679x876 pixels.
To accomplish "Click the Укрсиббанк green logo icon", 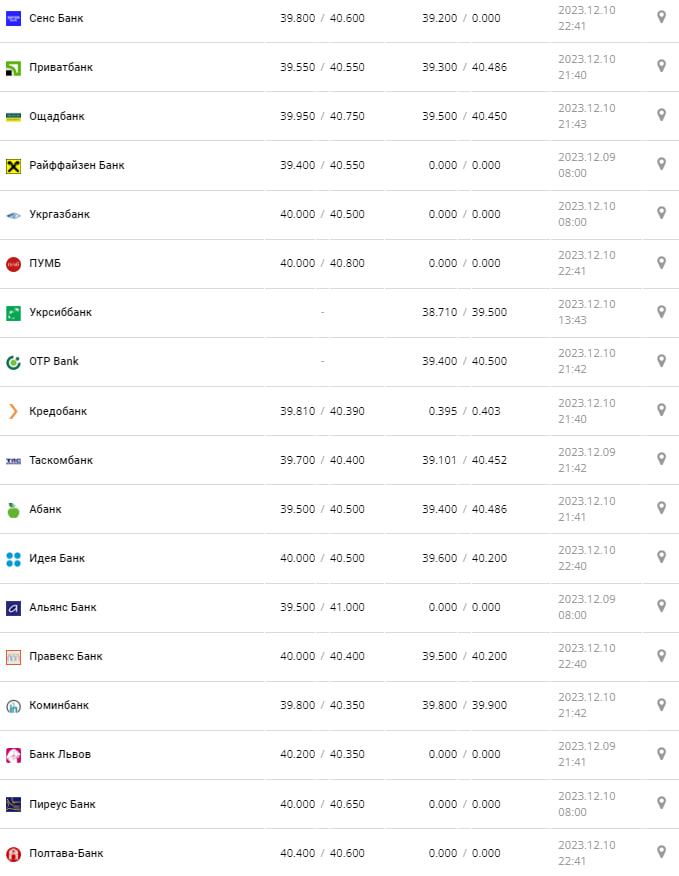I will click(x=13, y=313).
